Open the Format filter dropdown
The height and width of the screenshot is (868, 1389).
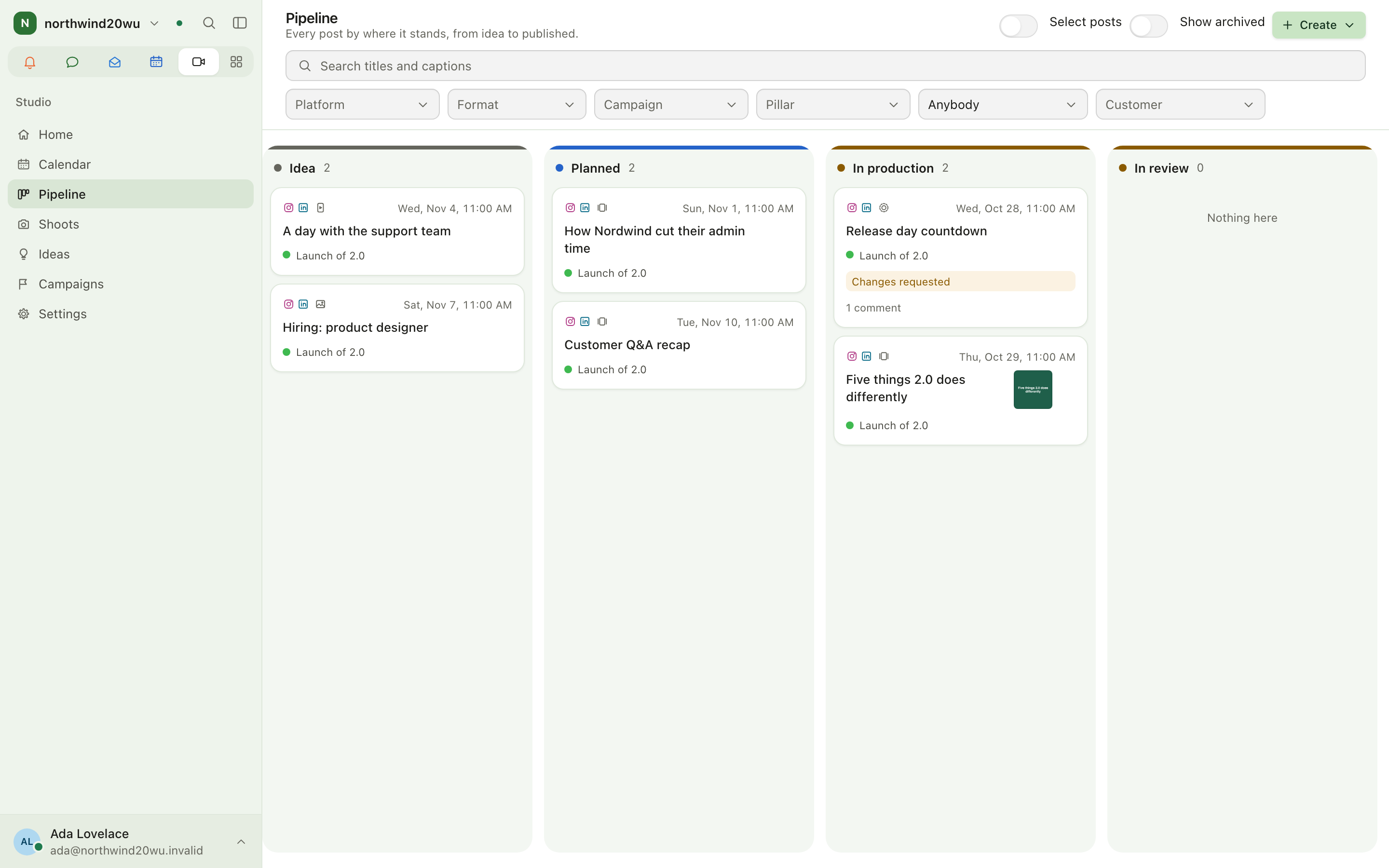click(517, 105)
